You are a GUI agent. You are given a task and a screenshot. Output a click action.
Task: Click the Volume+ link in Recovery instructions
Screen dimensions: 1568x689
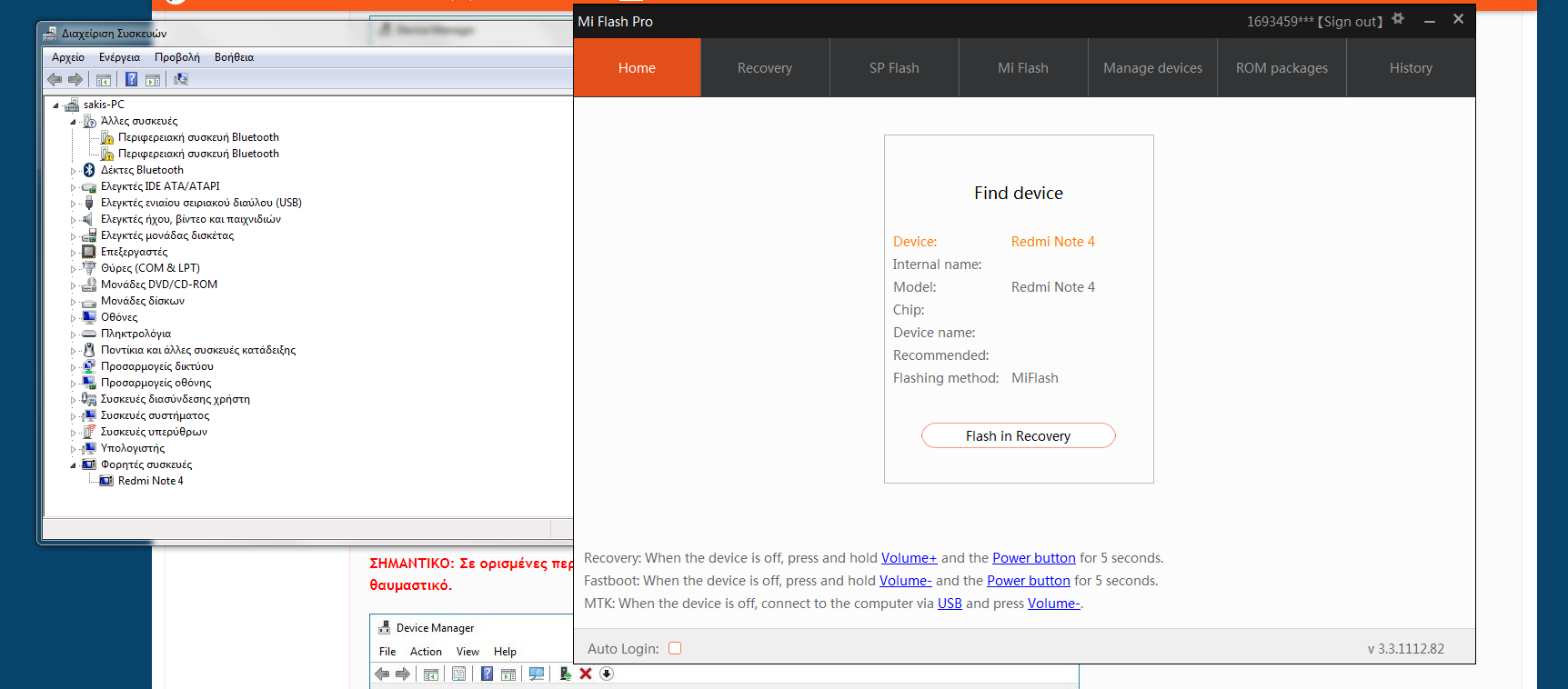(x=909, y=558)
